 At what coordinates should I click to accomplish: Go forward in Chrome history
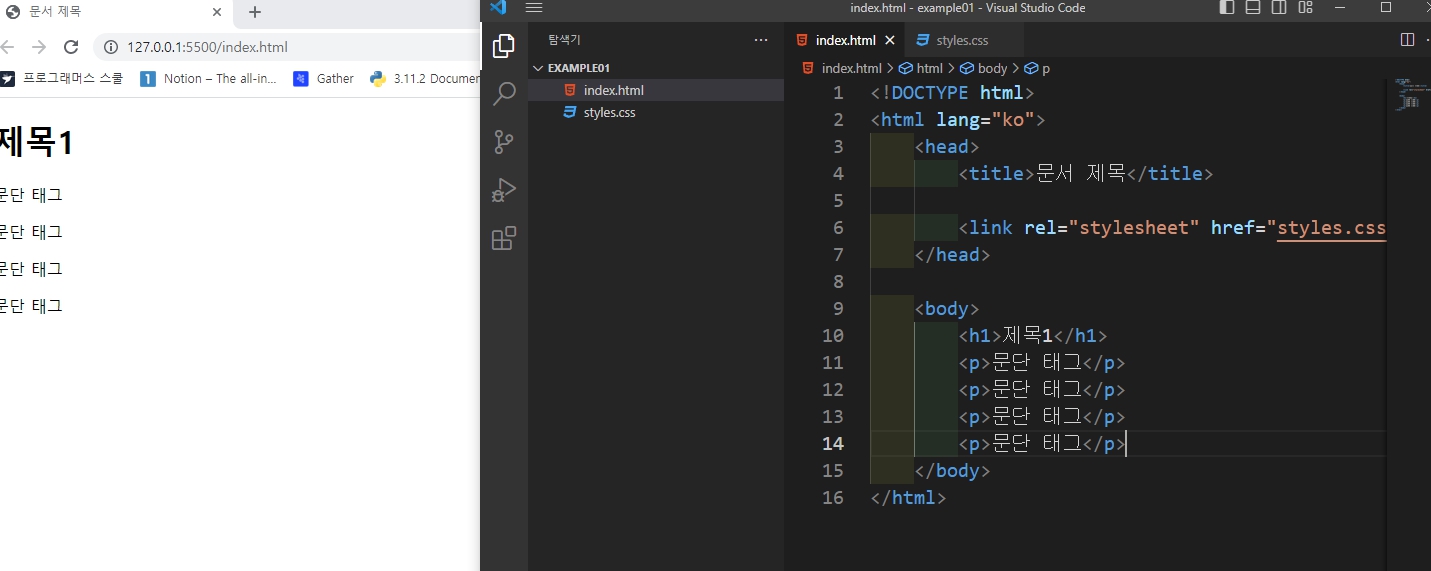38,47
